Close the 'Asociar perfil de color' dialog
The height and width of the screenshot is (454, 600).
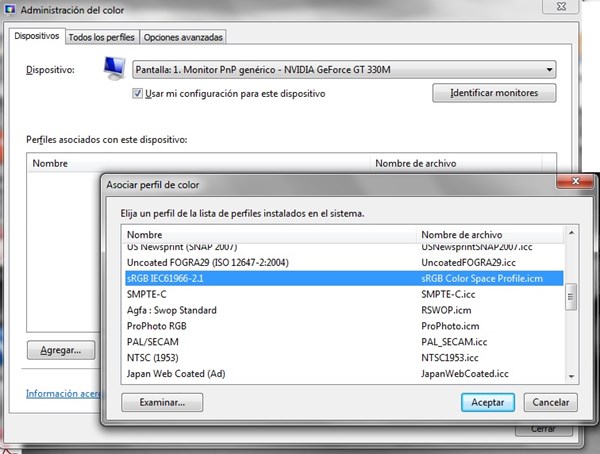coord(575,181)
